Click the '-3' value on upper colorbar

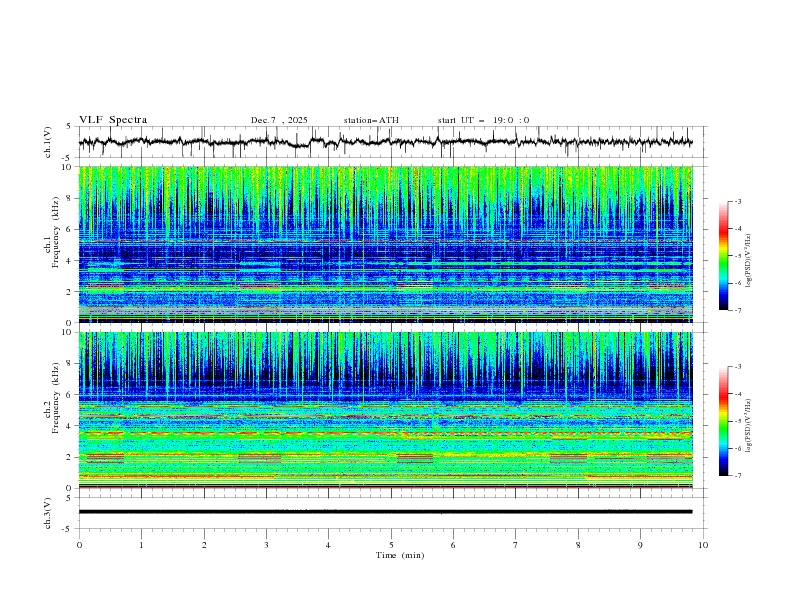(737, 202)
